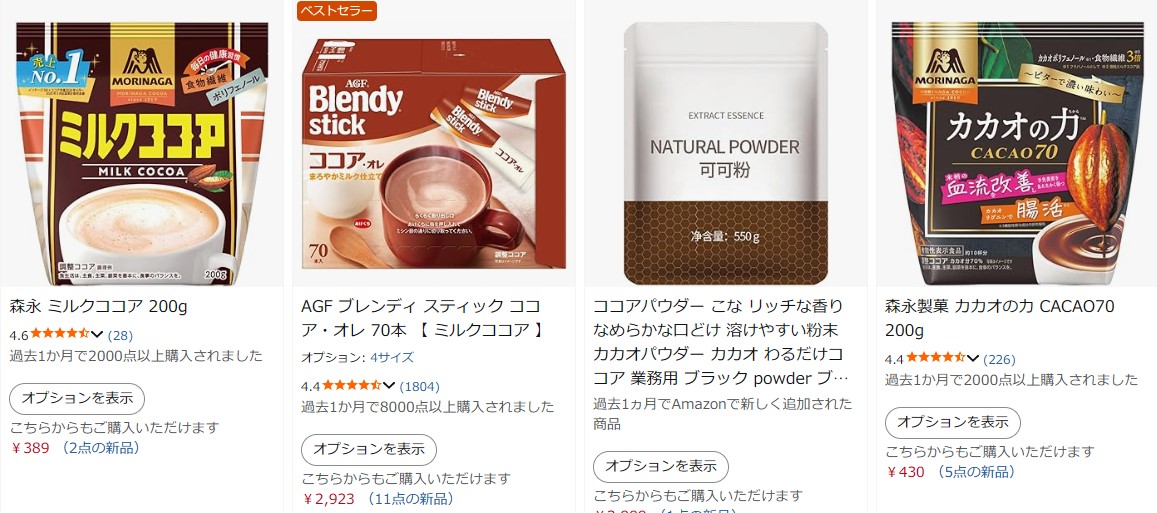Click the ベストセラー badge
The image size is (1157, 513).
337,11
